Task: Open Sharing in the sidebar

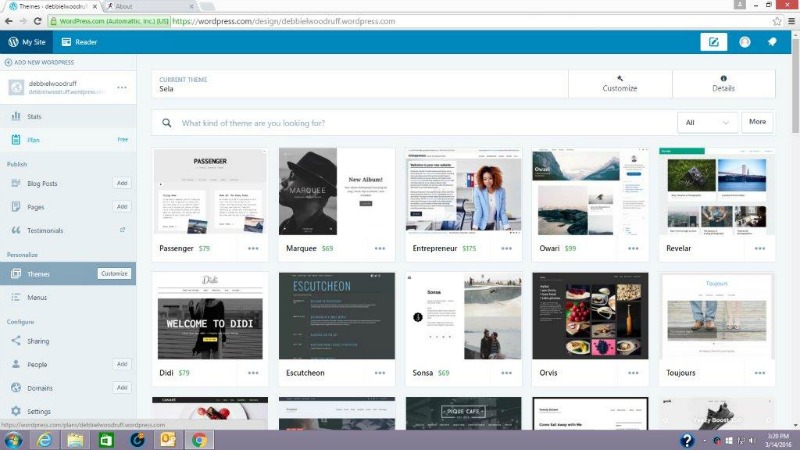Action: pyautogui.click(x=38, y=341)
